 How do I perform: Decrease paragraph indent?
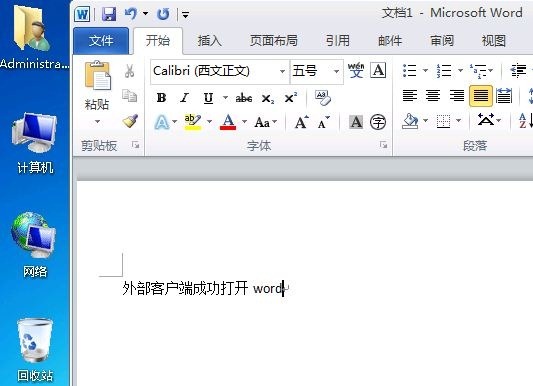pos(518,71)
